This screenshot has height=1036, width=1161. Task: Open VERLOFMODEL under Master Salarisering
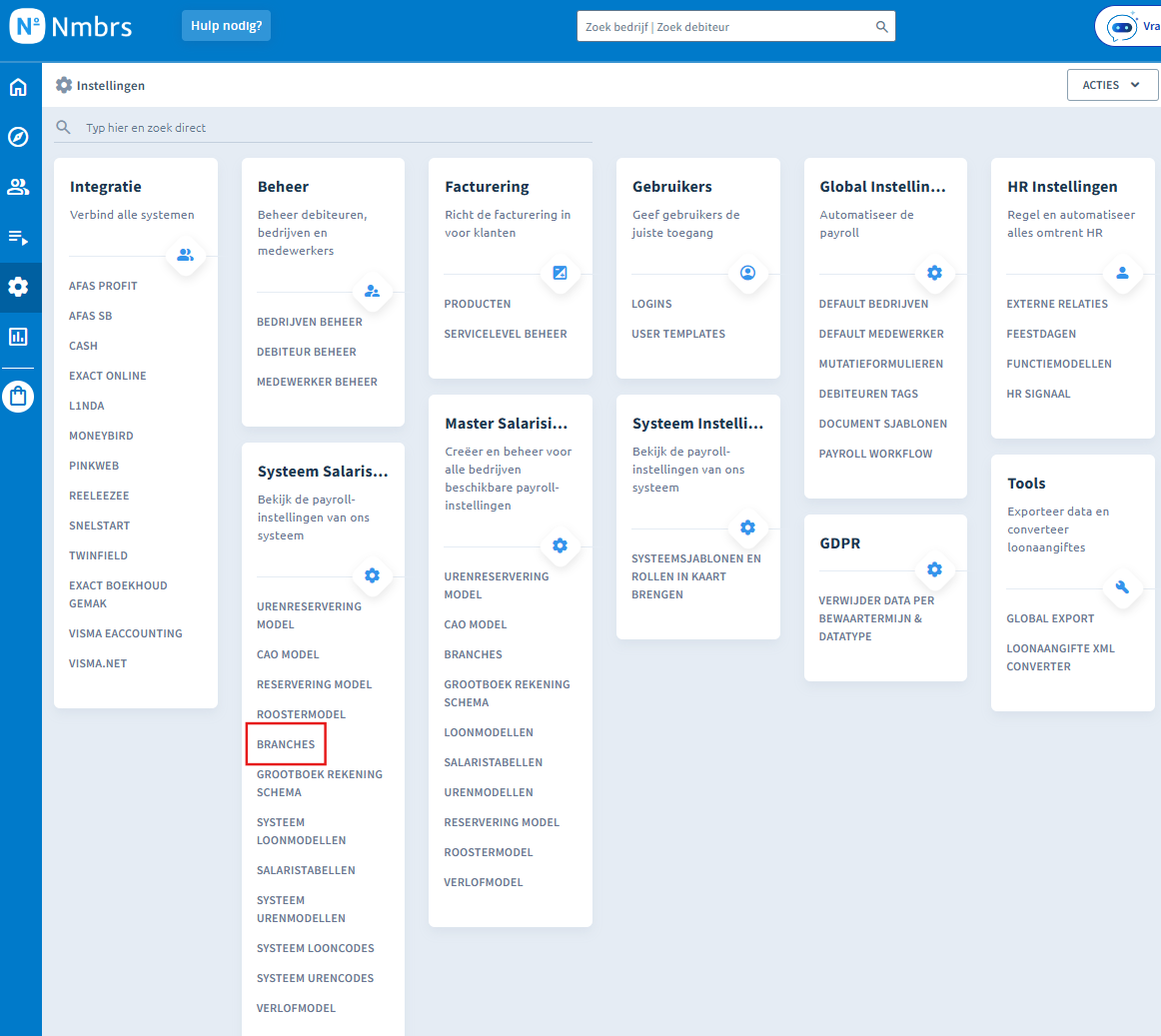pos(484,883)
